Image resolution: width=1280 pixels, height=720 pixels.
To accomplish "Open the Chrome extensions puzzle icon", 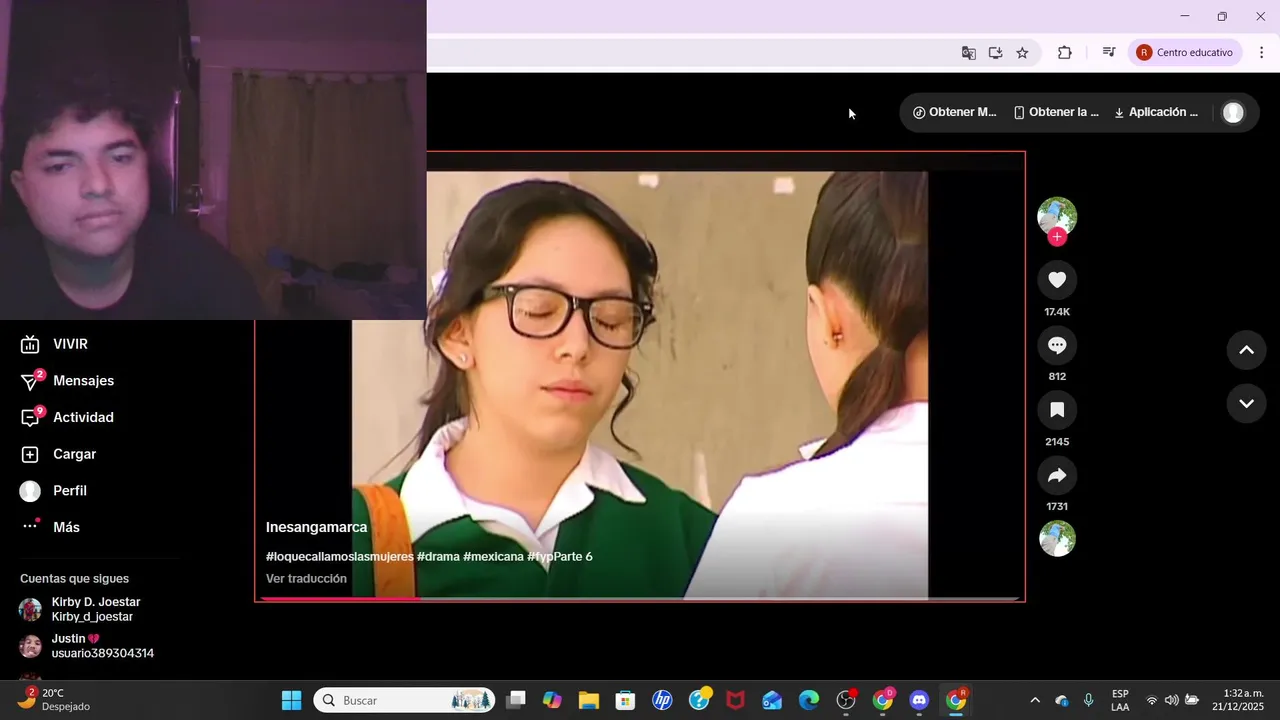I will point(1064,53).
